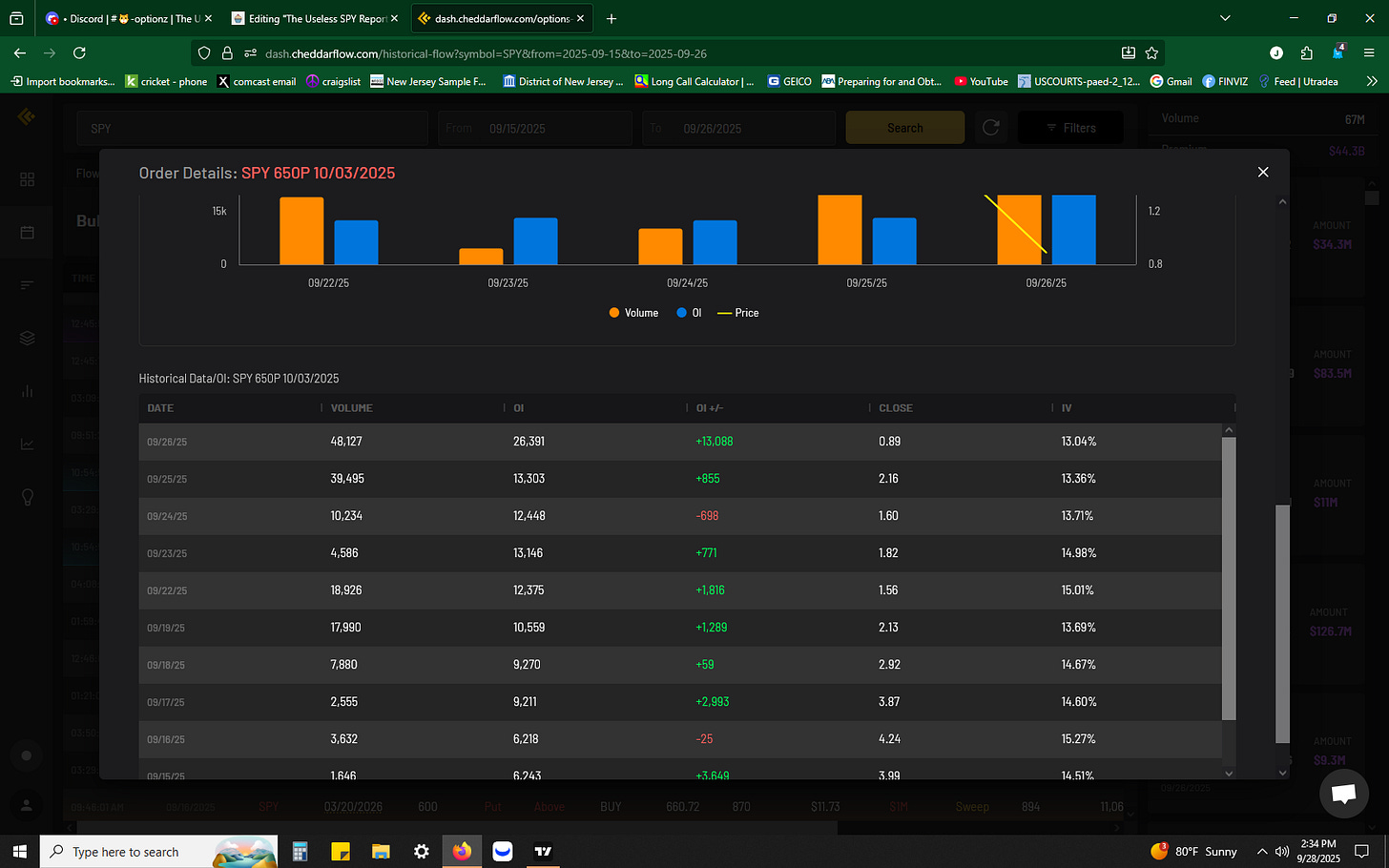This screenshot has width=1389, height=868.
Task: Select the dash.cheddarflow.com options tab
Action: [503, 18]
